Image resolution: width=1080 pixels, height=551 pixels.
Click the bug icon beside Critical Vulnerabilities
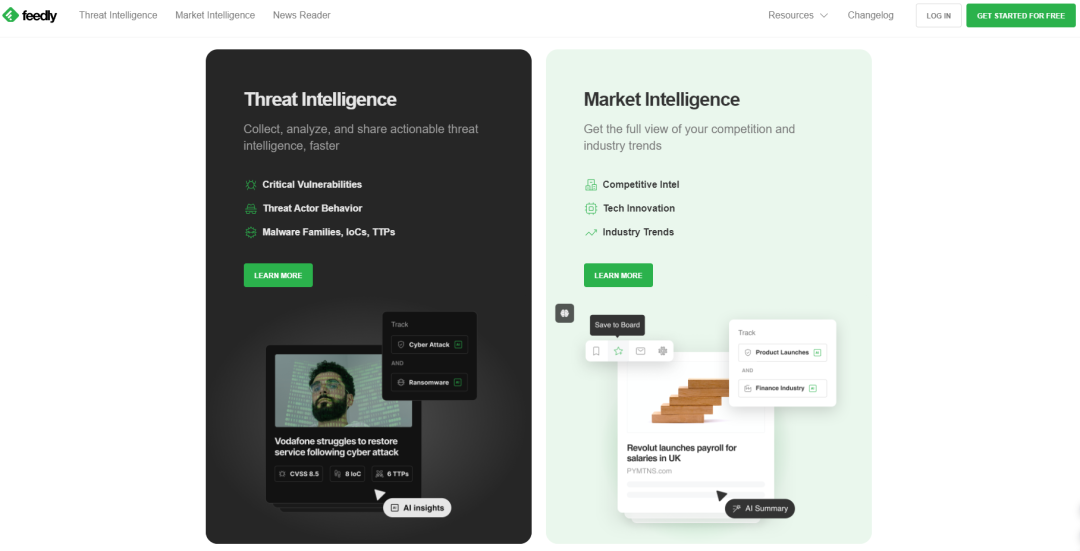(251, 185)
